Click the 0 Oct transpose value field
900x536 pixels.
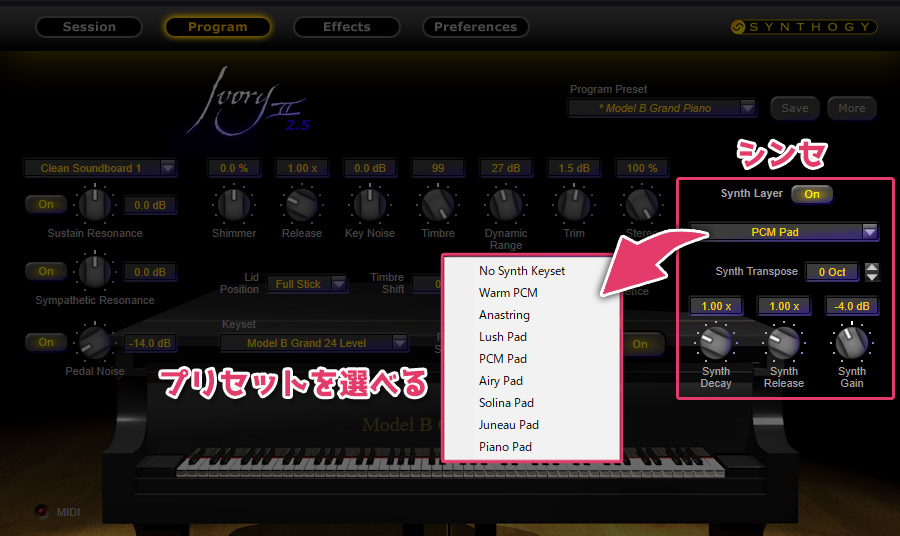point(832,271)
